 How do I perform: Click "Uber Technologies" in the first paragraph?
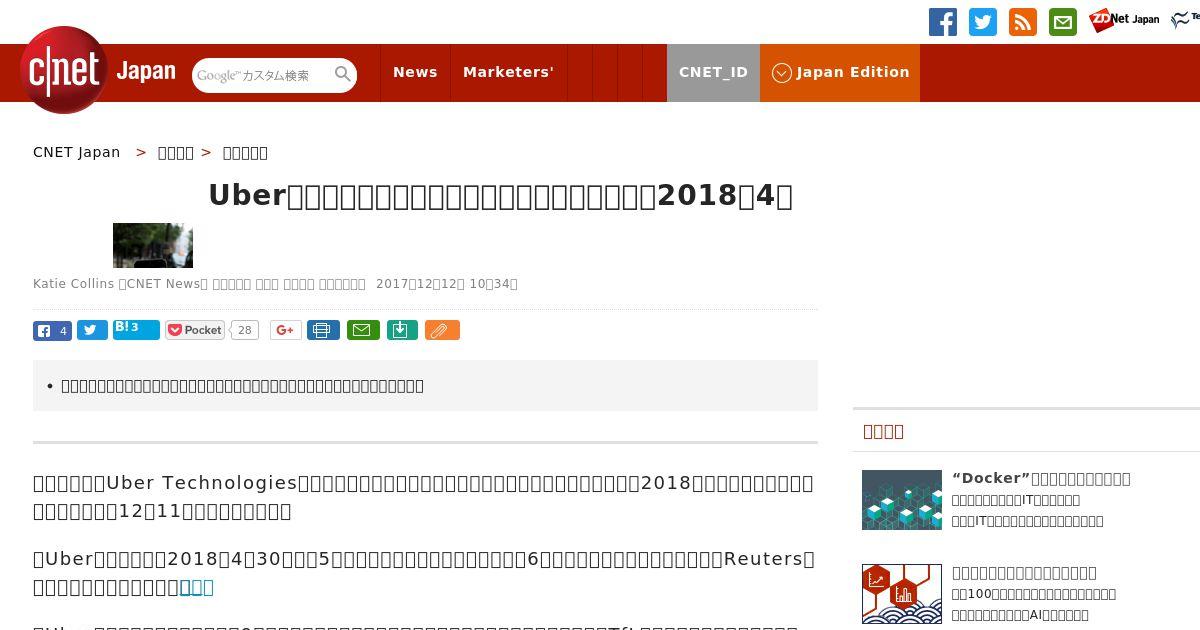pyautogui.click(x=202, y=483)
